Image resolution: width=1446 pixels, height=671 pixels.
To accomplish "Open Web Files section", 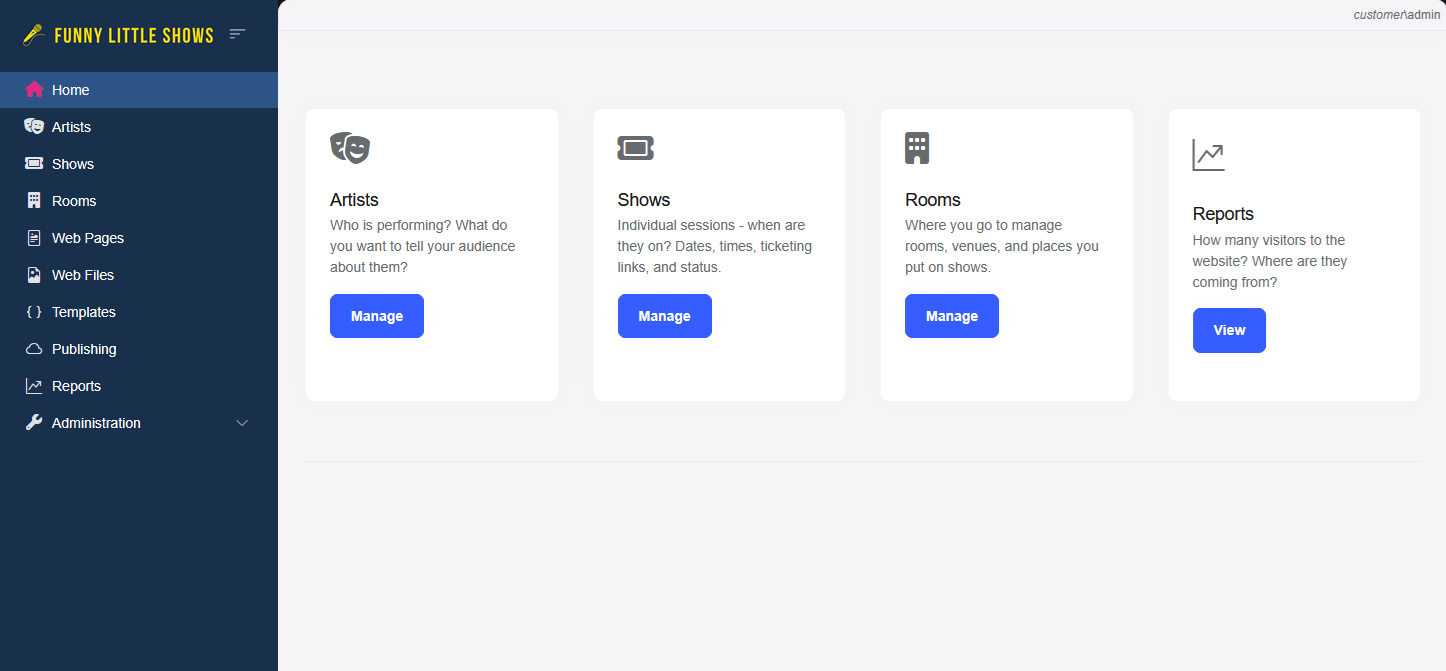I will [139, 275].
